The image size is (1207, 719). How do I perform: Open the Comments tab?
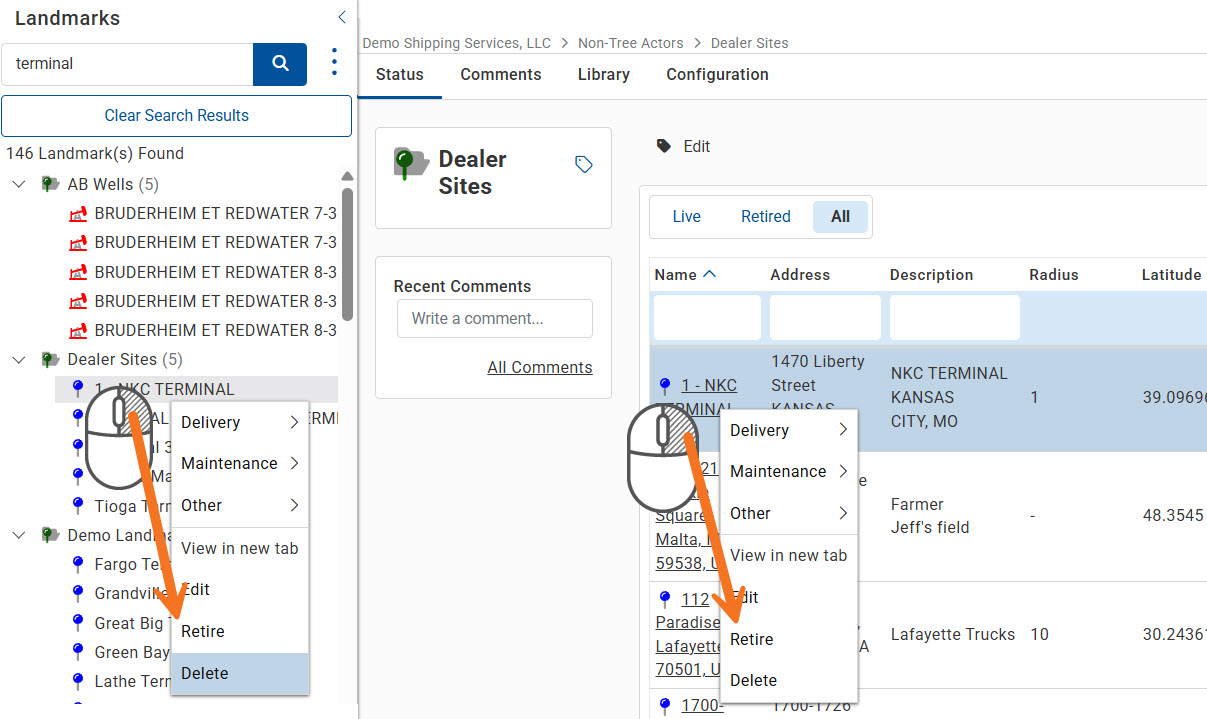[501, 74]
